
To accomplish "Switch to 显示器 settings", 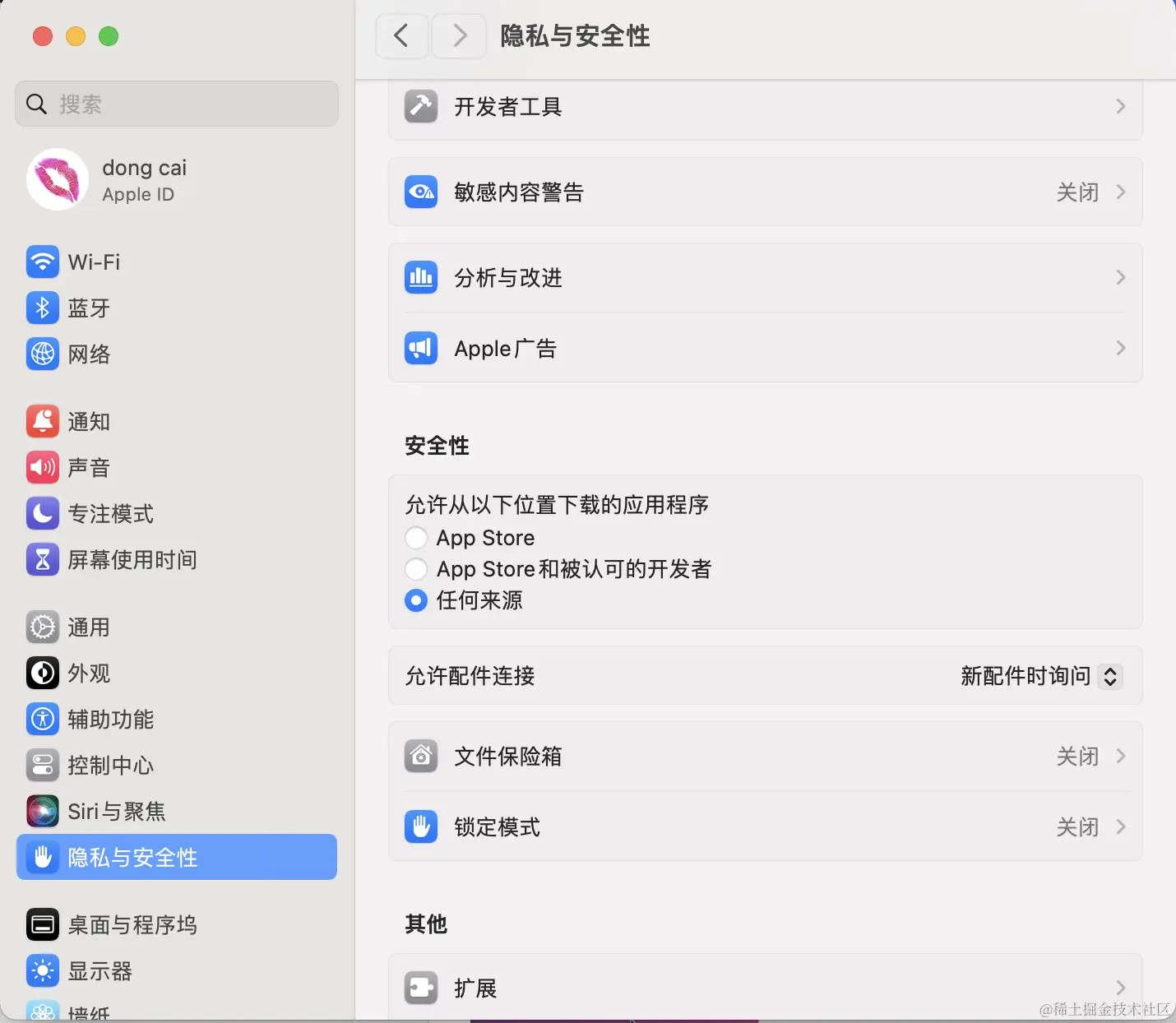I will (x=100, y=970).
